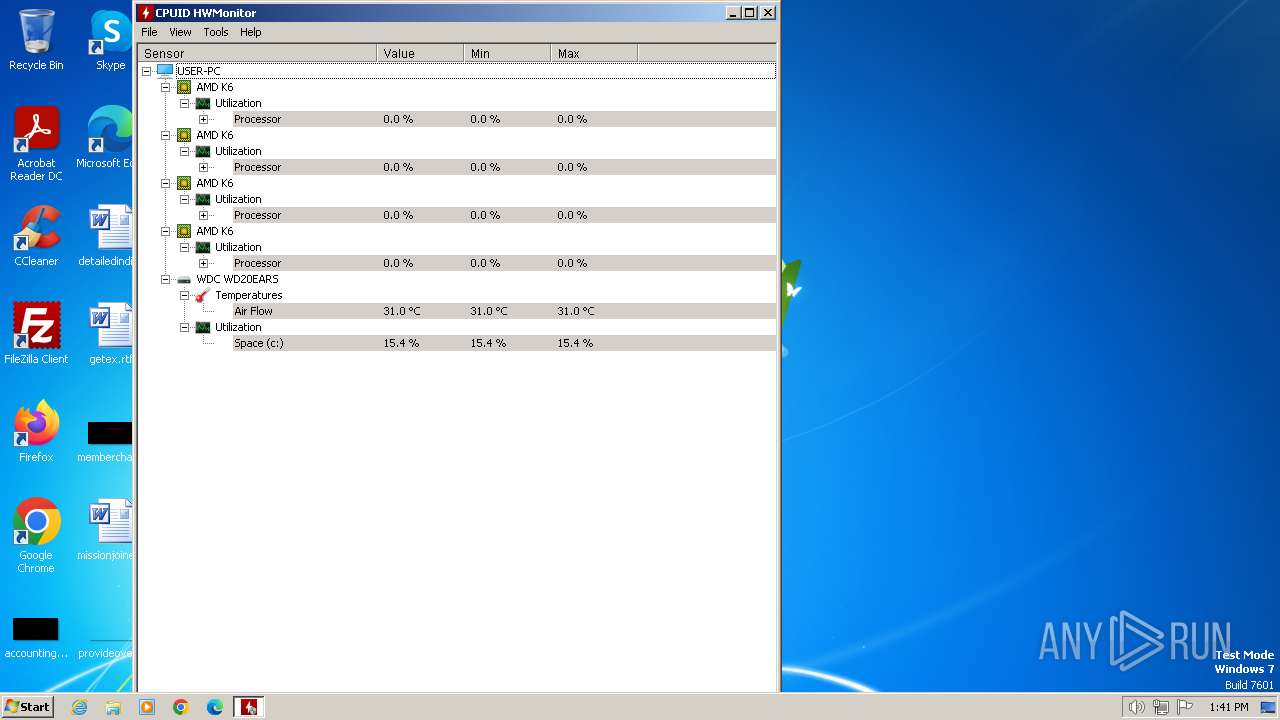Viewport: 1280px width, 720px height.
Task: Open the File menu
Action: [149, 32]
